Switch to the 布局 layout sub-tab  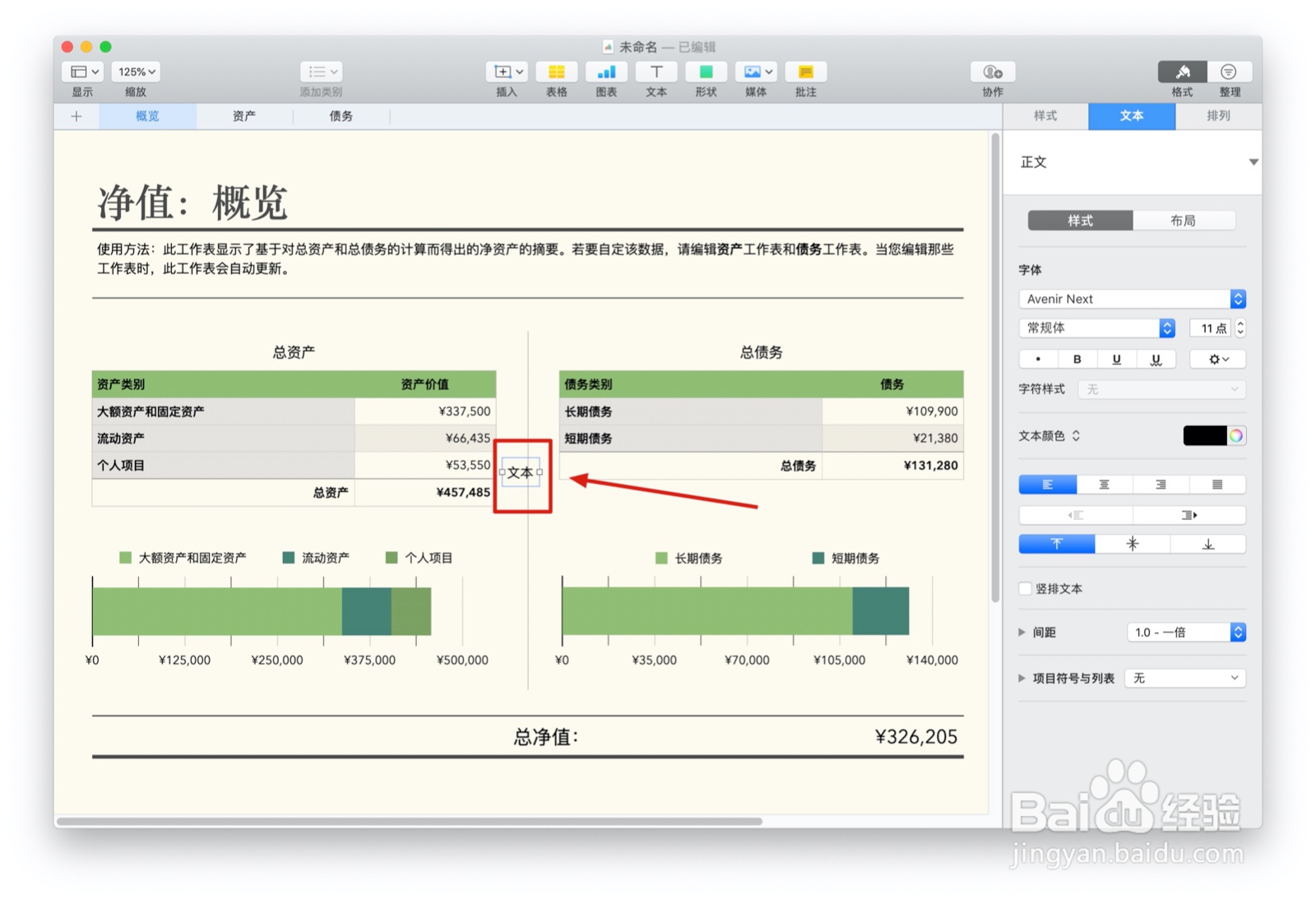[x=1185, y=220]
